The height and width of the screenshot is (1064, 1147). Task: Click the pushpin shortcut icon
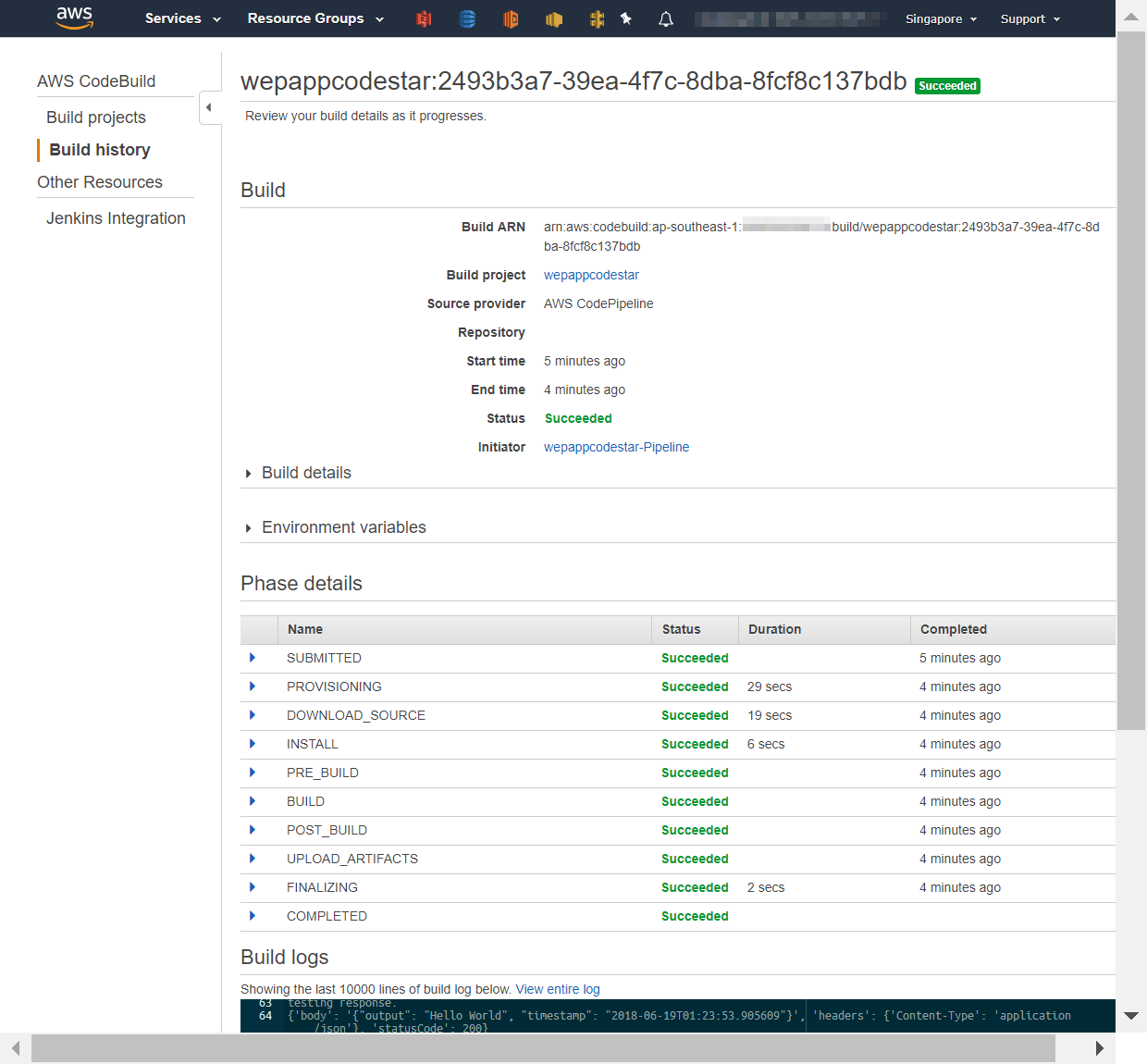click(x=626, y=18)
